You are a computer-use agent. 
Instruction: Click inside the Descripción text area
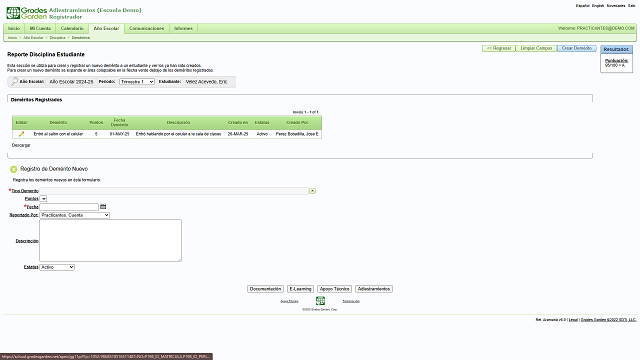tap(110, 240)
